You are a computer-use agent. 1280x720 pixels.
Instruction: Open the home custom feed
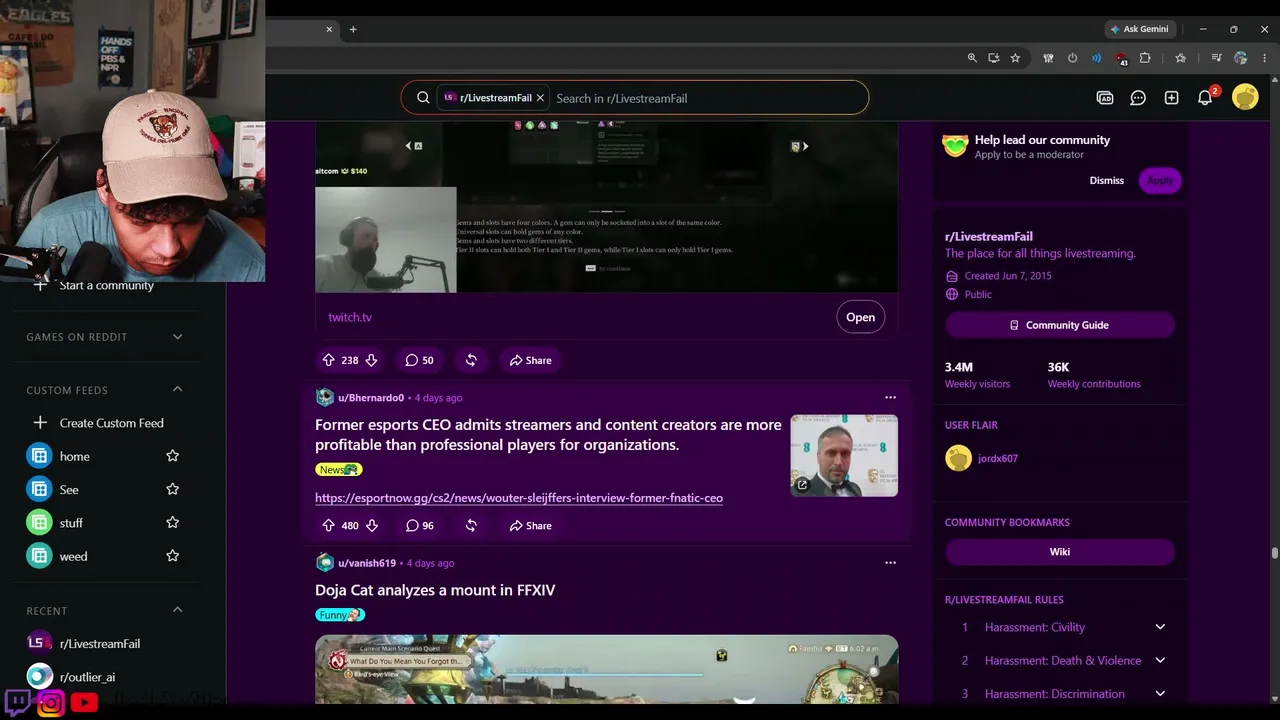[x=74, y=456]
